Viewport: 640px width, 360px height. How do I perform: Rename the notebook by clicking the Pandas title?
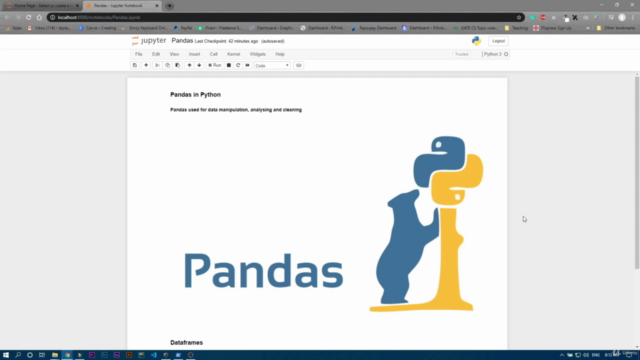click(x=182, y=41)
